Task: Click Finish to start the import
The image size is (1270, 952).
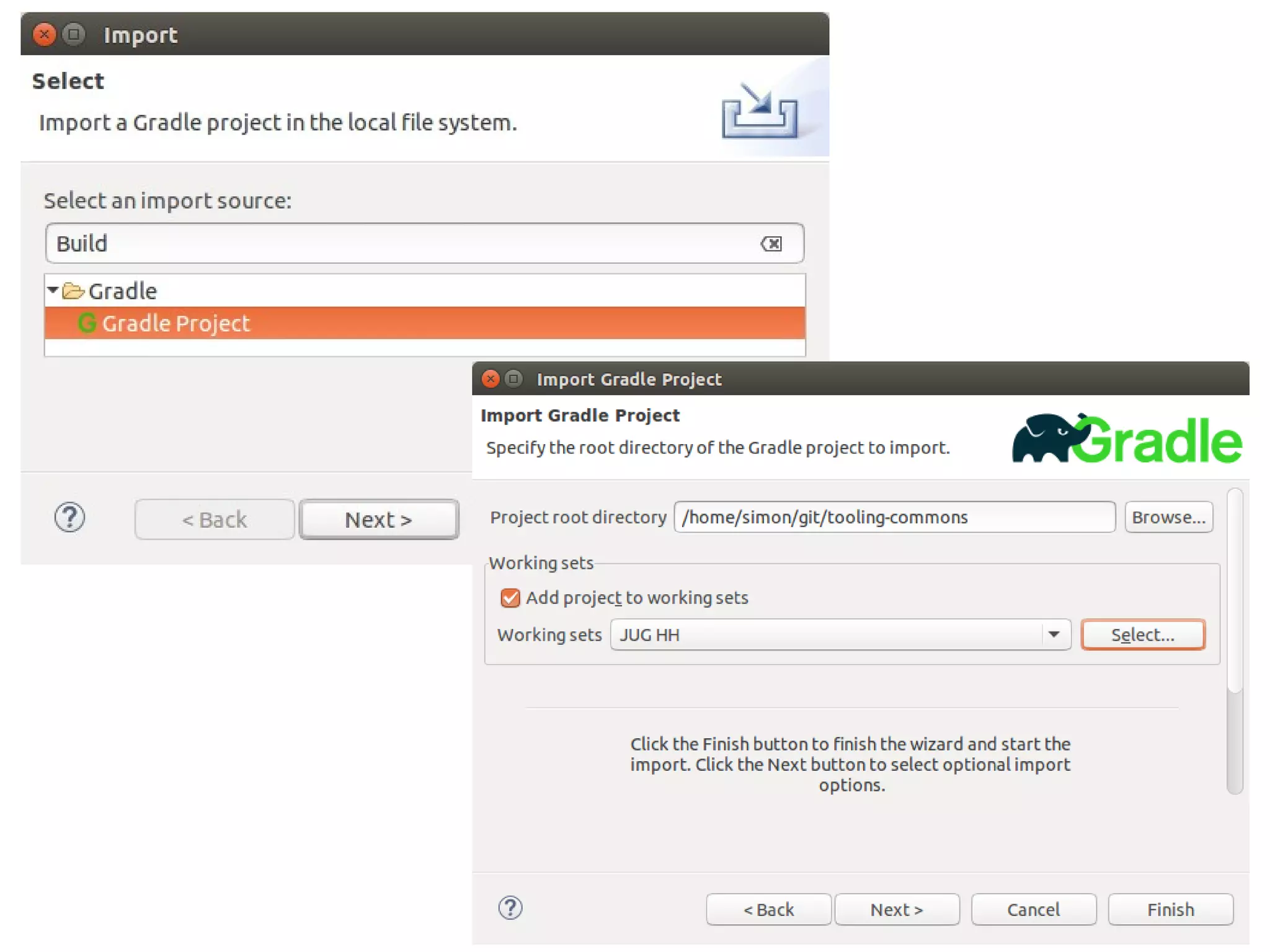Action: tap(1170, 909)
